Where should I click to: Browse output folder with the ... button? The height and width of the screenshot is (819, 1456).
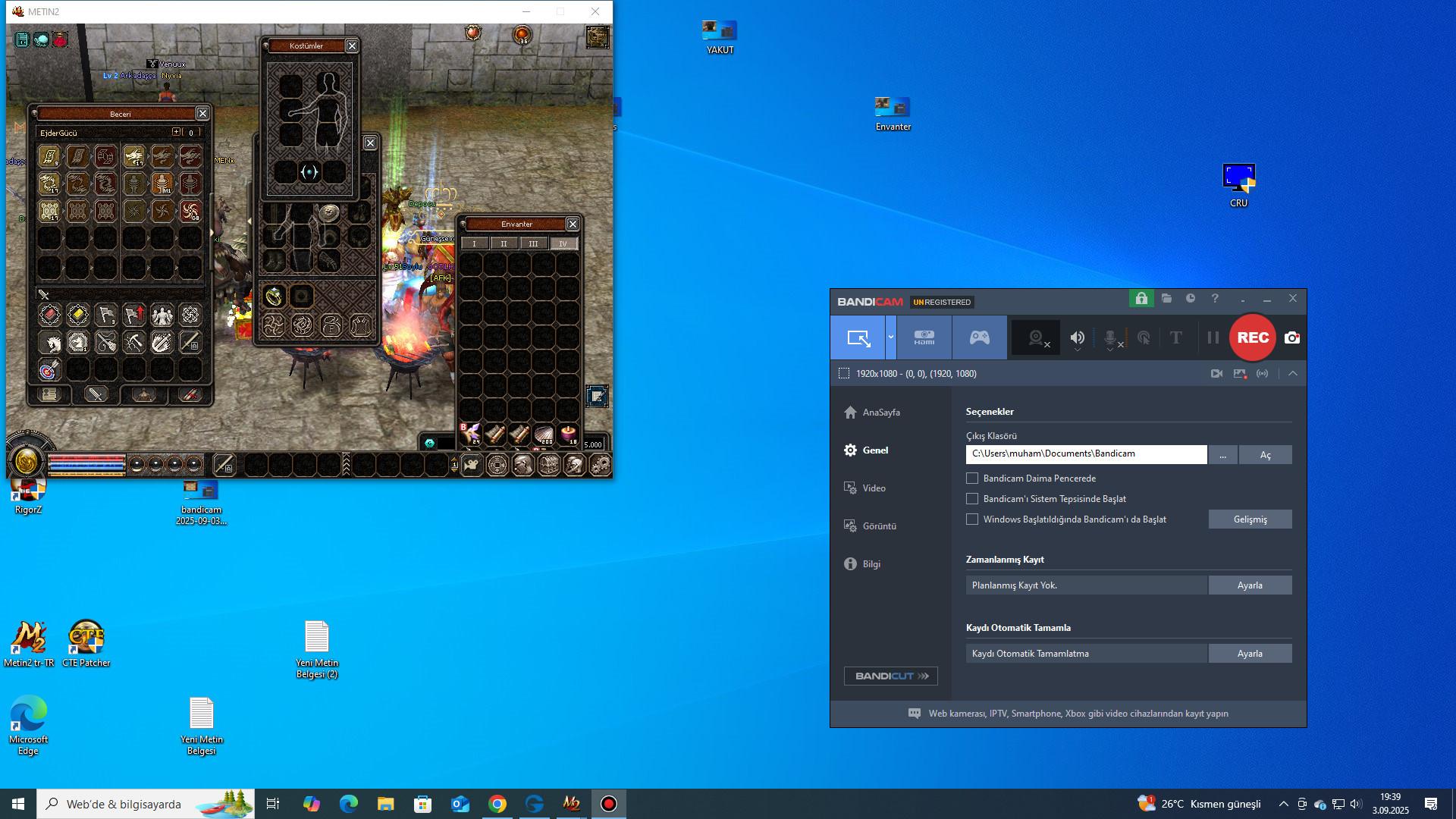coord(1222,455)
